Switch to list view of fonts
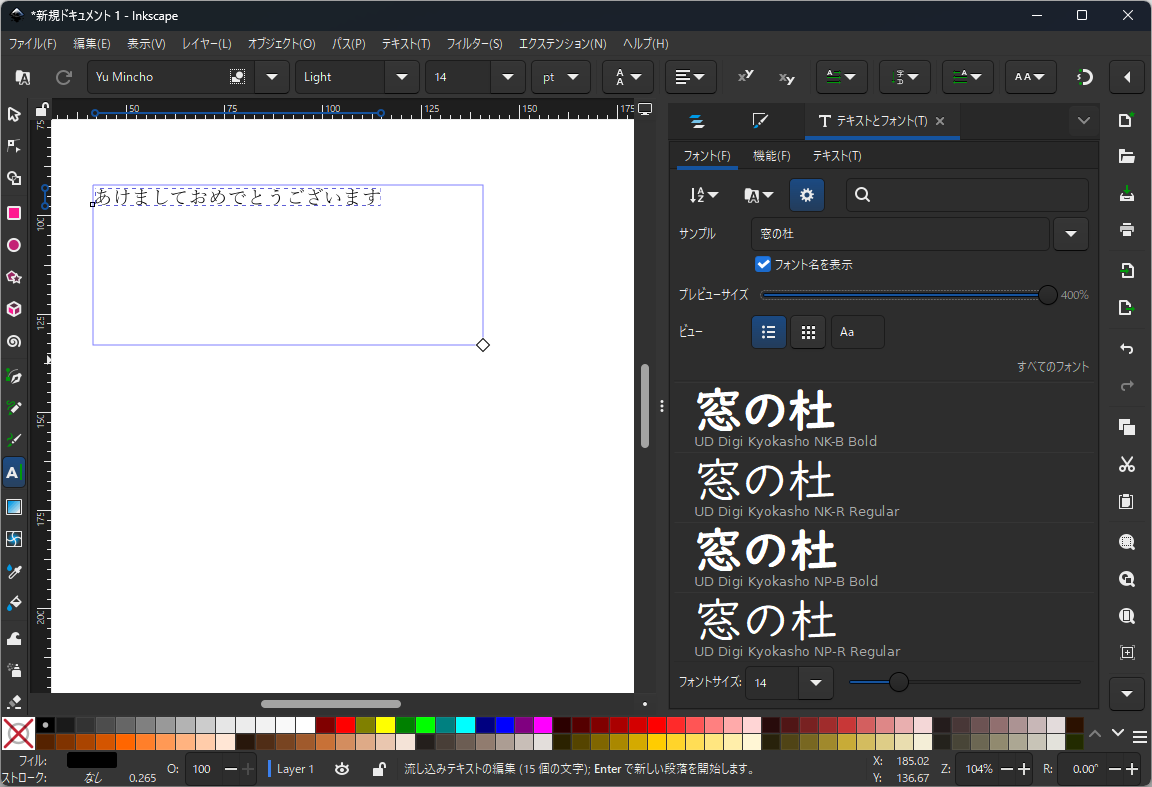The height and width of the screenshot is (787, 1152). pos(768,332)
